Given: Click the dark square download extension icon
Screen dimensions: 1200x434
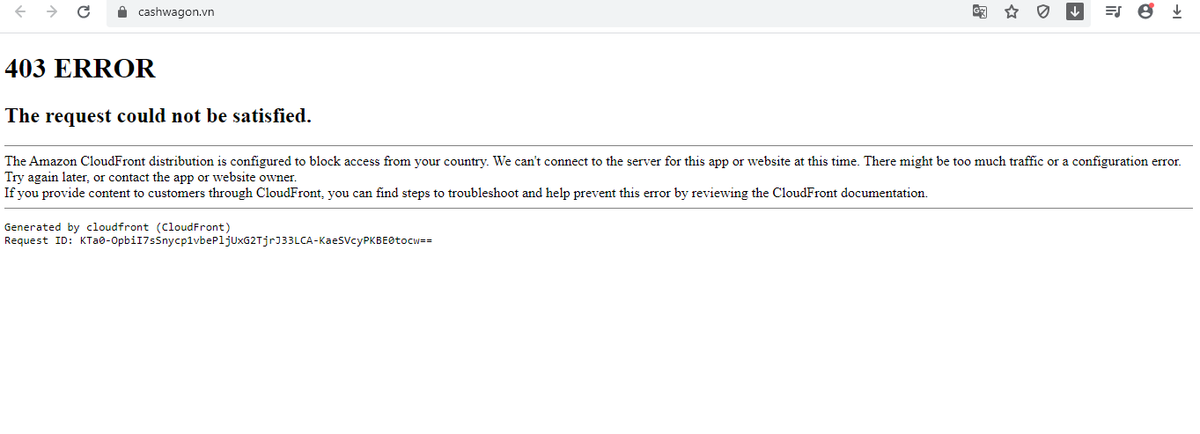Looking at the screenshot, I should pyautogui.click(x=1075, y=12).
